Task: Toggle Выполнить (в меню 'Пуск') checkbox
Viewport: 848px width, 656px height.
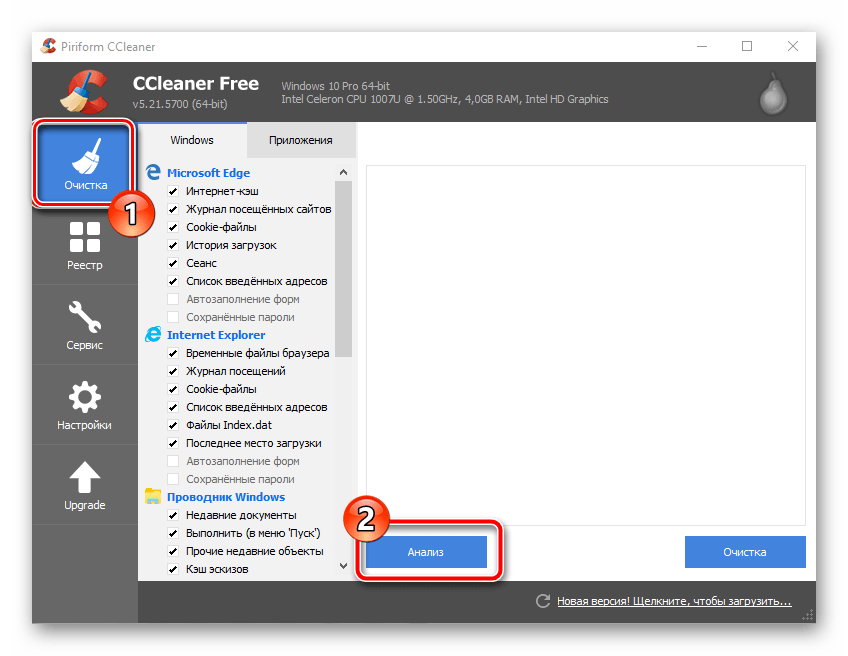Action: [173, 533]
